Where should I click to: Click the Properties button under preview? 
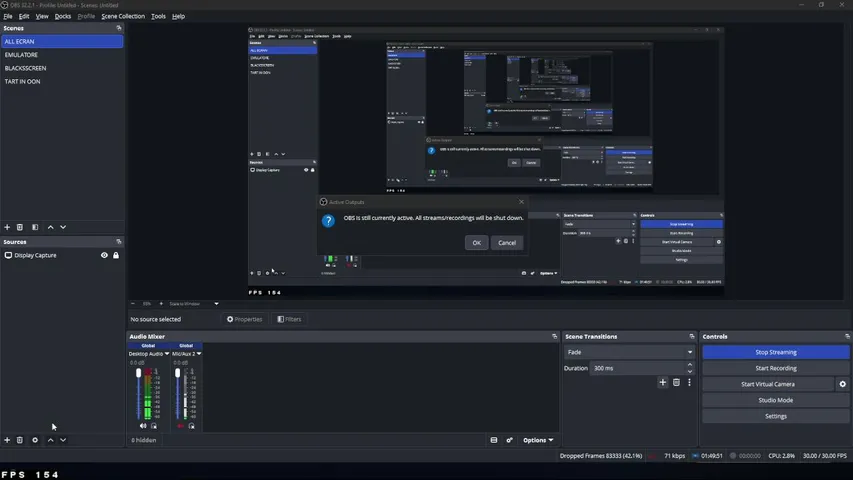[244, 319]
